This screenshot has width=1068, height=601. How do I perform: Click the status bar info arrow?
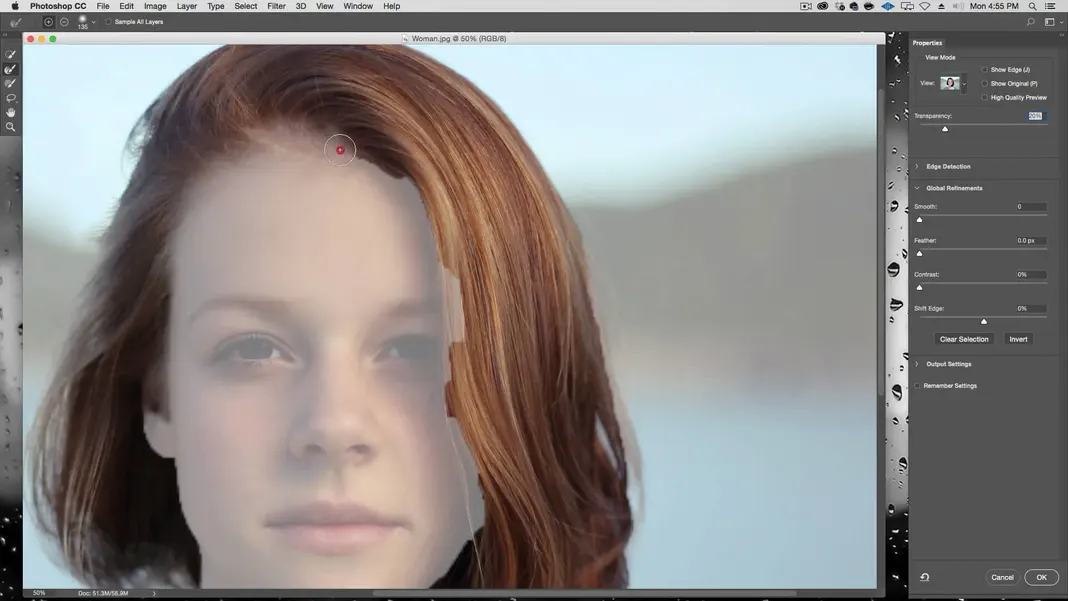pos(154,594)
